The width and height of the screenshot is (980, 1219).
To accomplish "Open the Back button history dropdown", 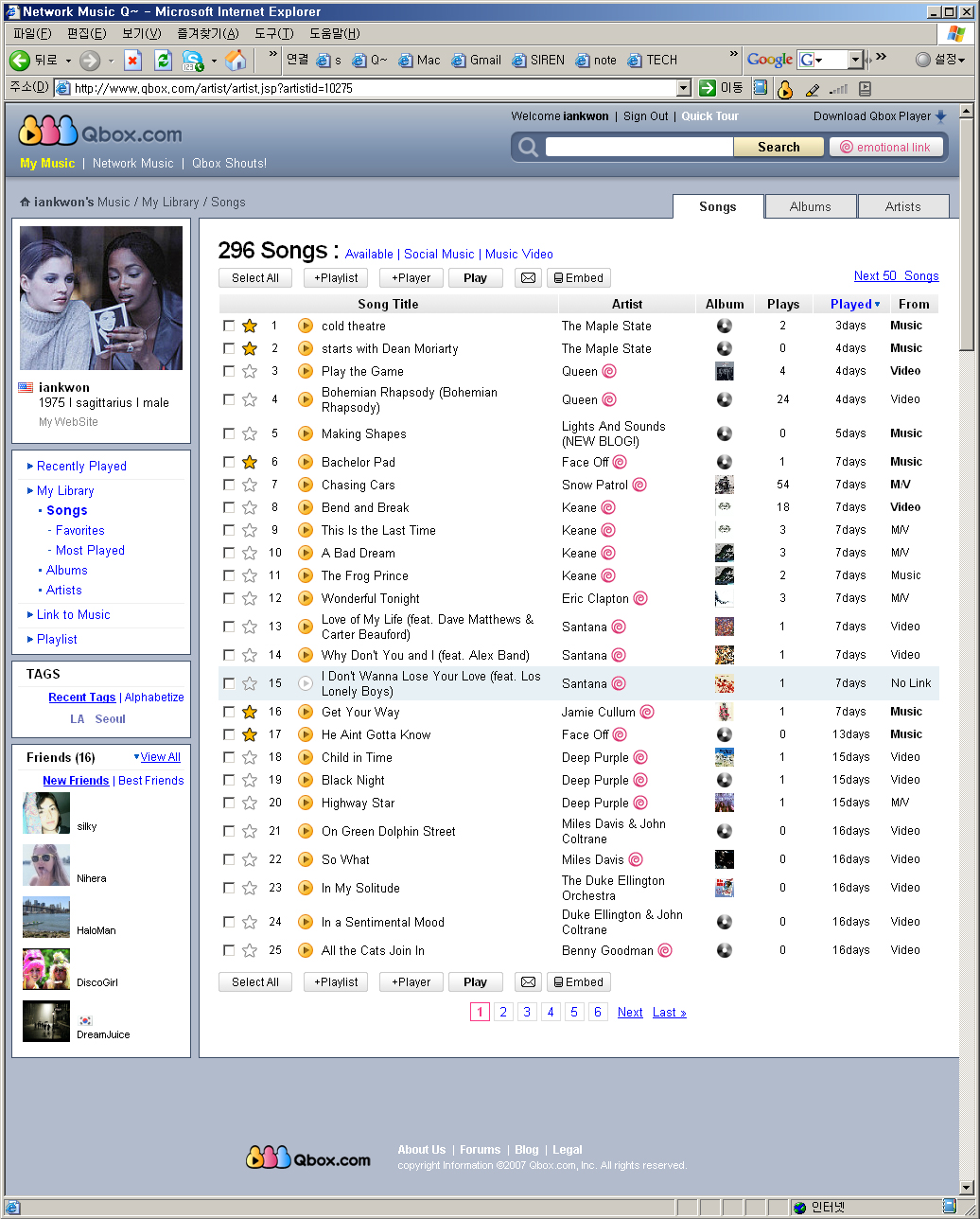I will click(x=68, y=61).
